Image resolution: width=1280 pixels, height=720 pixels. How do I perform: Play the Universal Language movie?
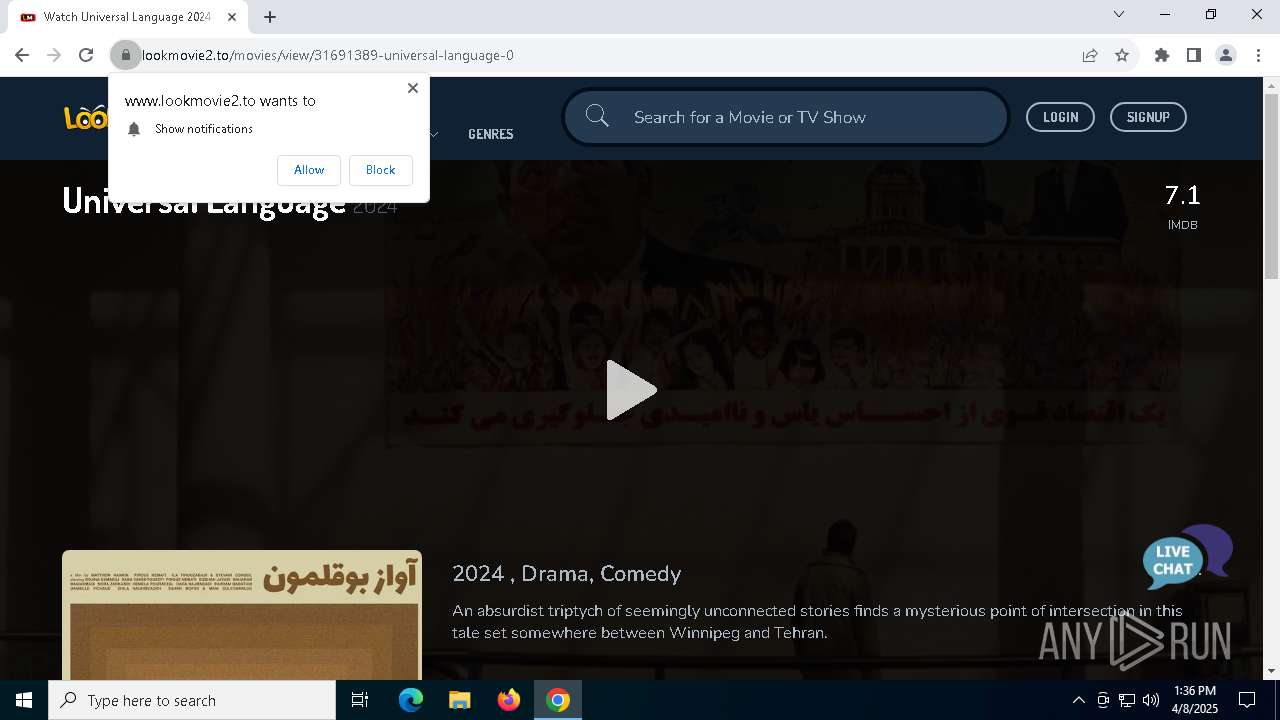[631, 390]
